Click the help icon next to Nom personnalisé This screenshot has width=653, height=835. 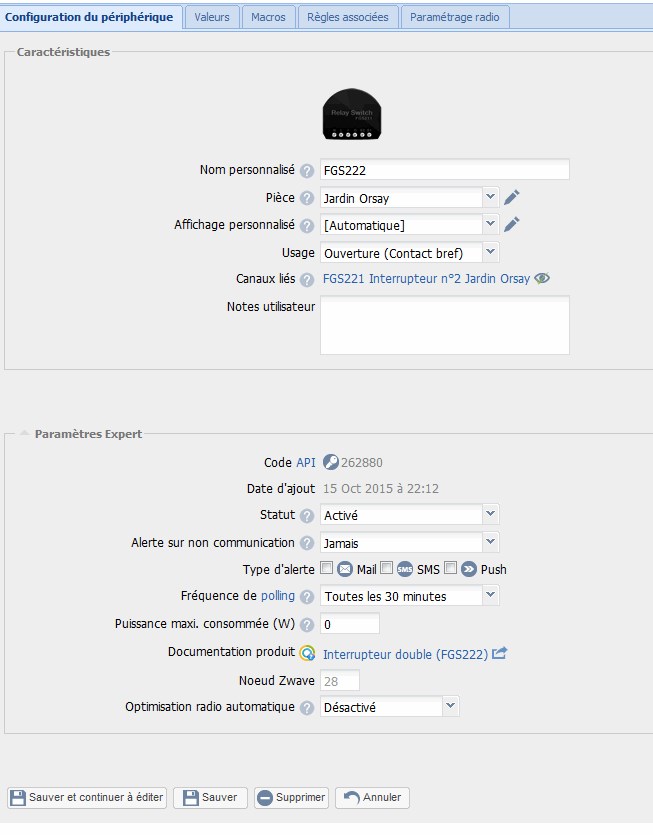point(307,171)
